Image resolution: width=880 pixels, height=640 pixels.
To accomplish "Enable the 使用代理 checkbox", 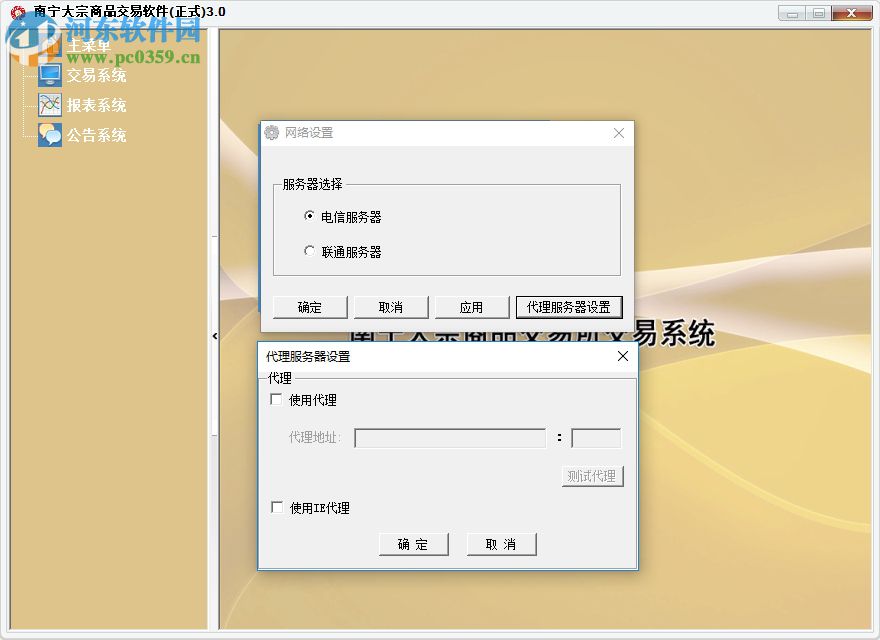I will click(275, 398).
